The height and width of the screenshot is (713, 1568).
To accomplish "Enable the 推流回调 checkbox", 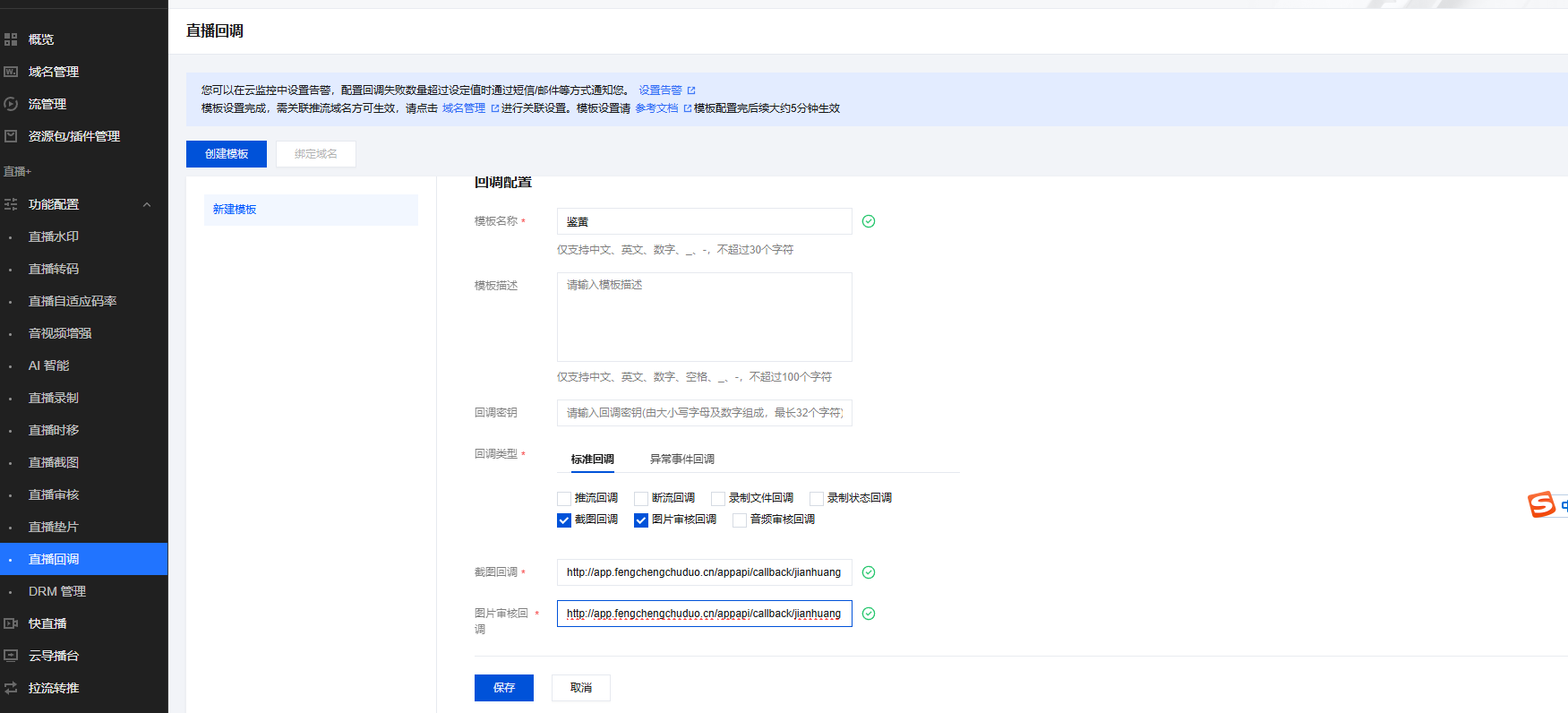I will point(564,499).
